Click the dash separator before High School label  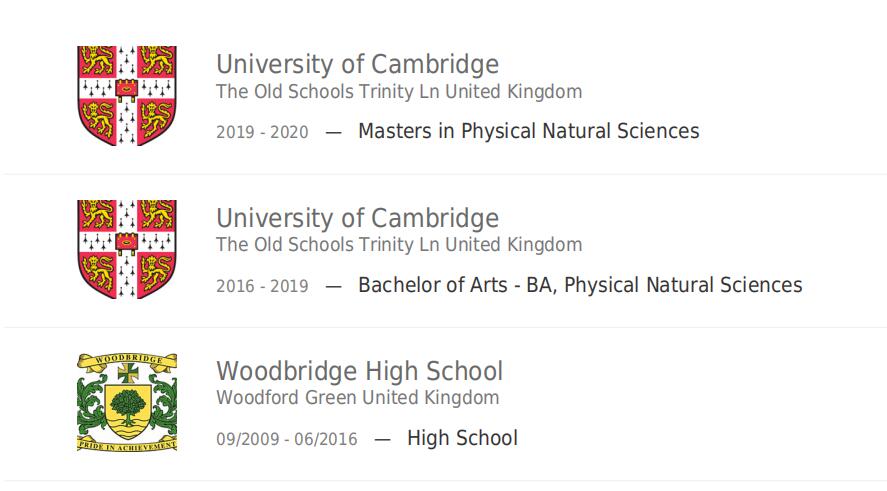tap(382, 440)
